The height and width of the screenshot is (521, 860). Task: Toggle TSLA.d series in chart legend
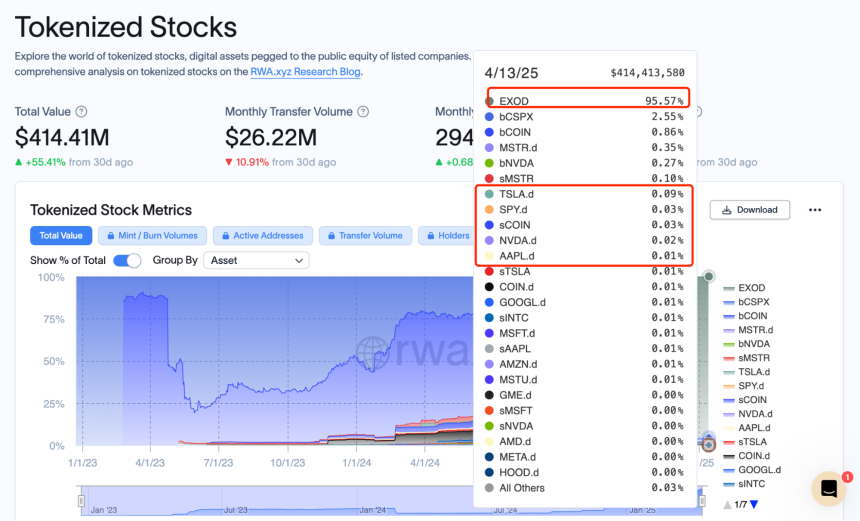point(747,372)
